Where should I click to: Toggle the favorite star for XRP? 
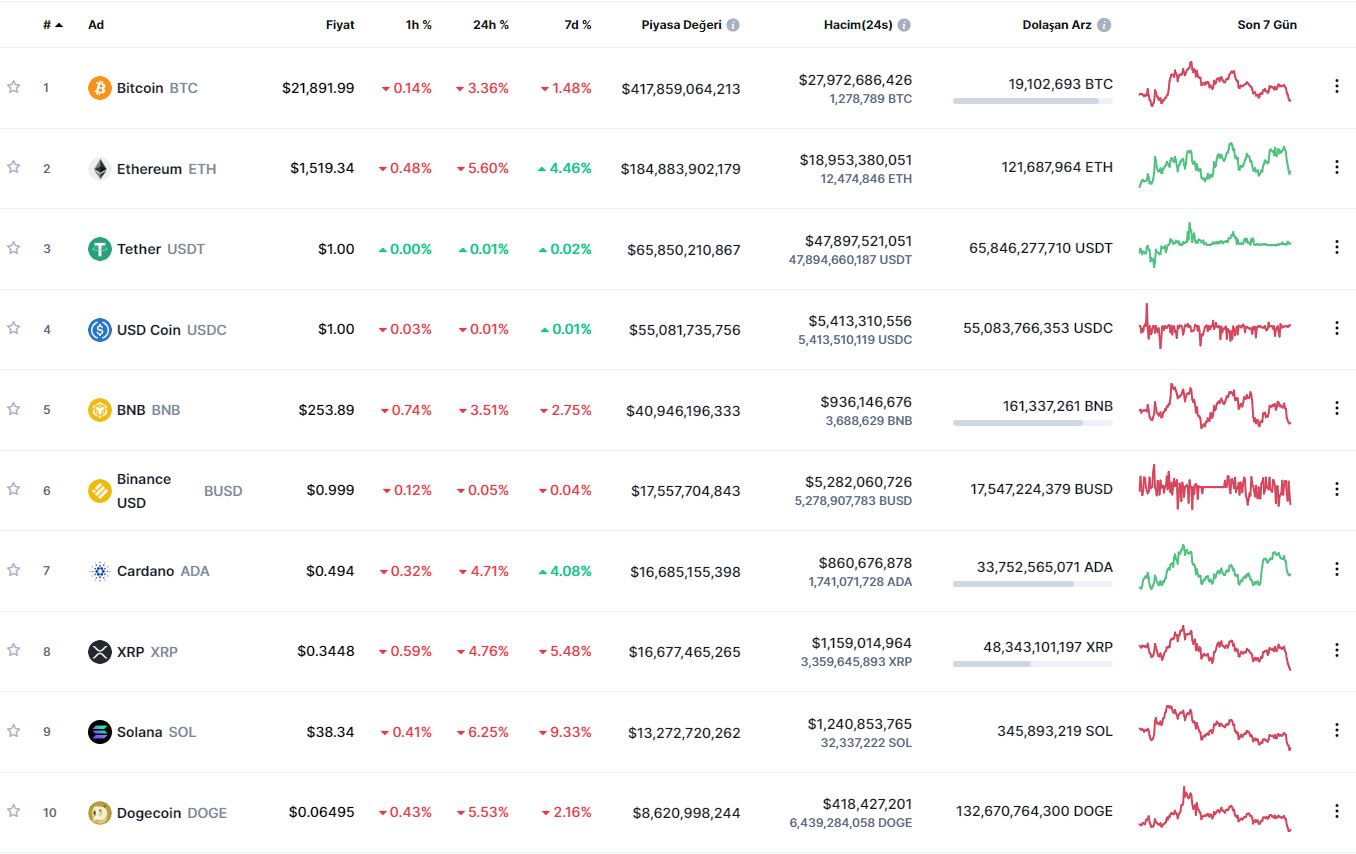click(x=14, y=650)
